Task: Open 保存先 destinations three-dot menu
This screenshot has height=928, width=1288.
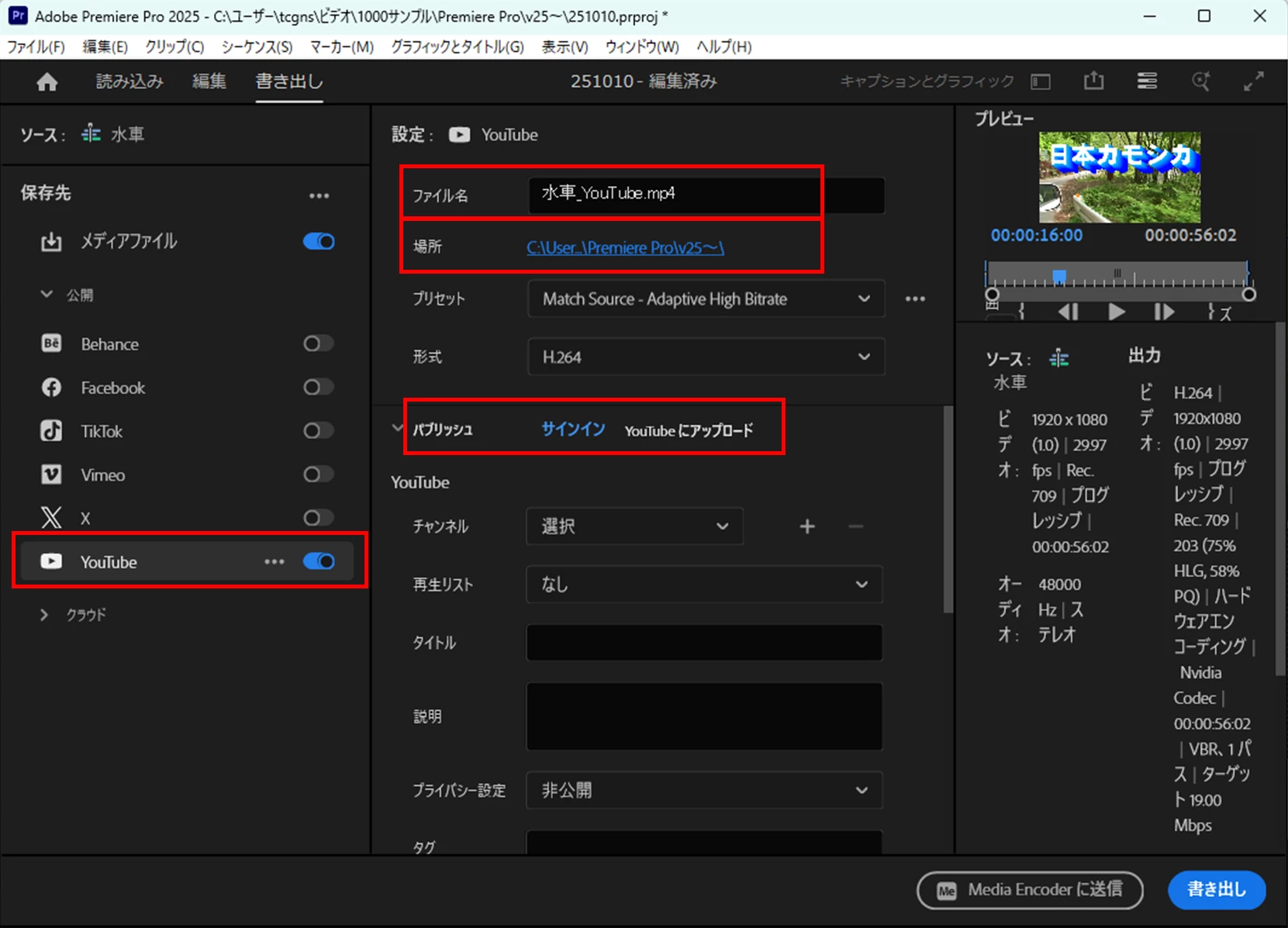Action: pyautogui.click(x=319, y=195)
